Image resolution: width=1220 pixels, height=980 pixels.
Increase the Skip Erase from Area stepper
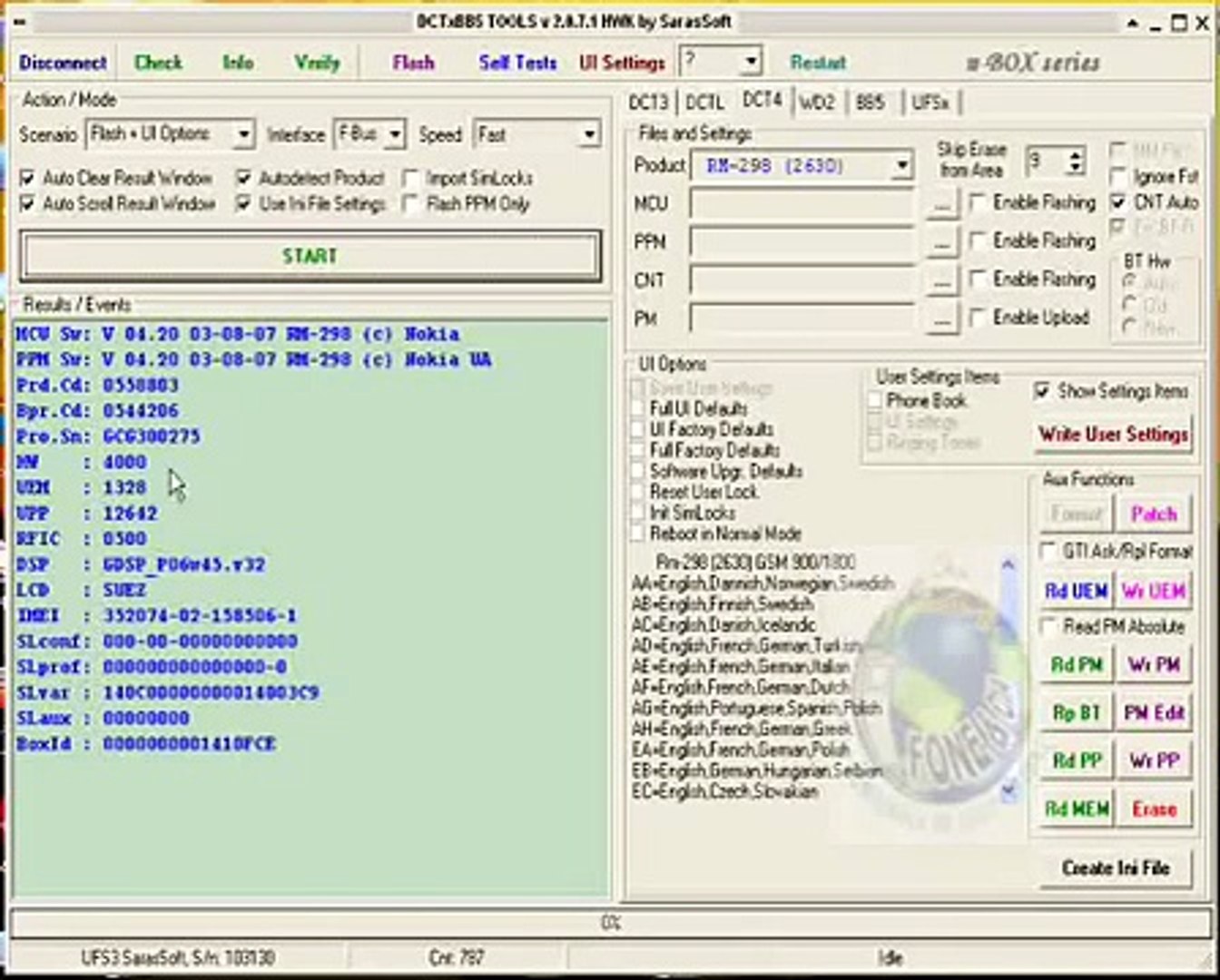tap(1076, 156)
